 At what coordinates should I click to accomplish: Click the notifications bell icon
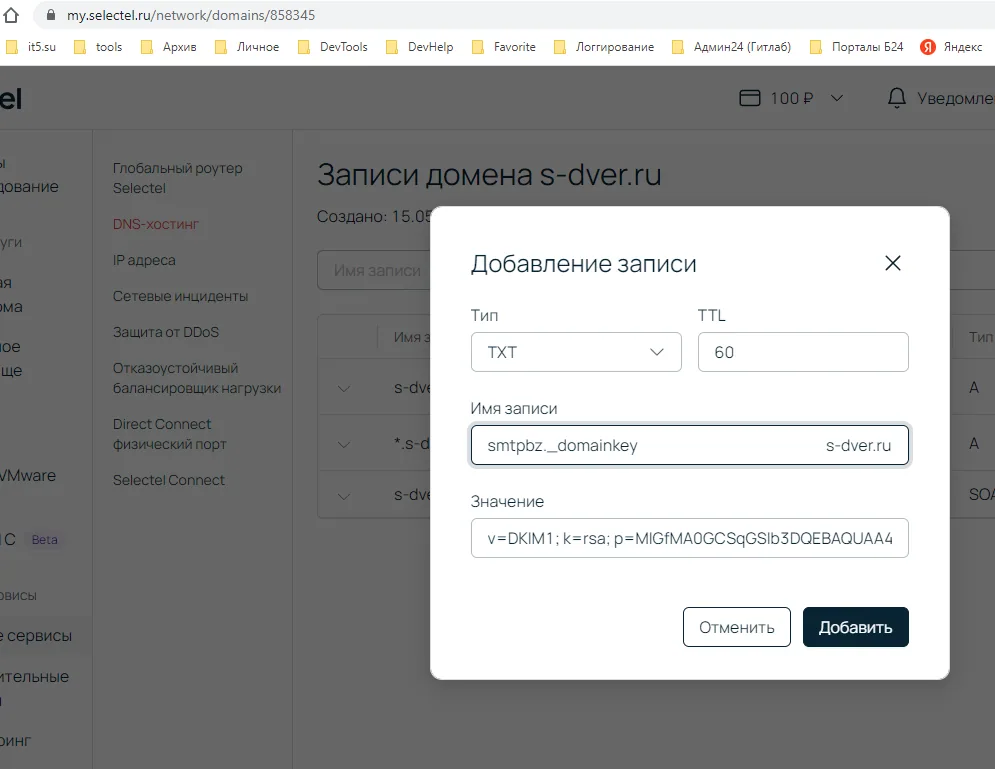click(896, 98)
